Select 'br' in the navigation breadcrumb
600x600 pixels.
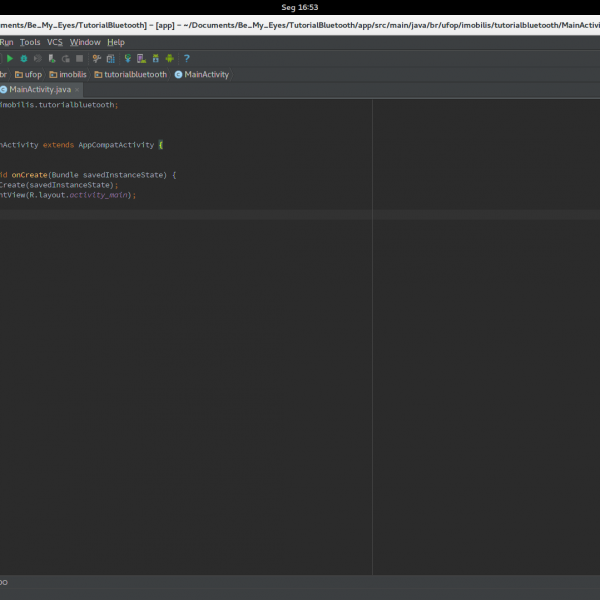click(3, 75)
